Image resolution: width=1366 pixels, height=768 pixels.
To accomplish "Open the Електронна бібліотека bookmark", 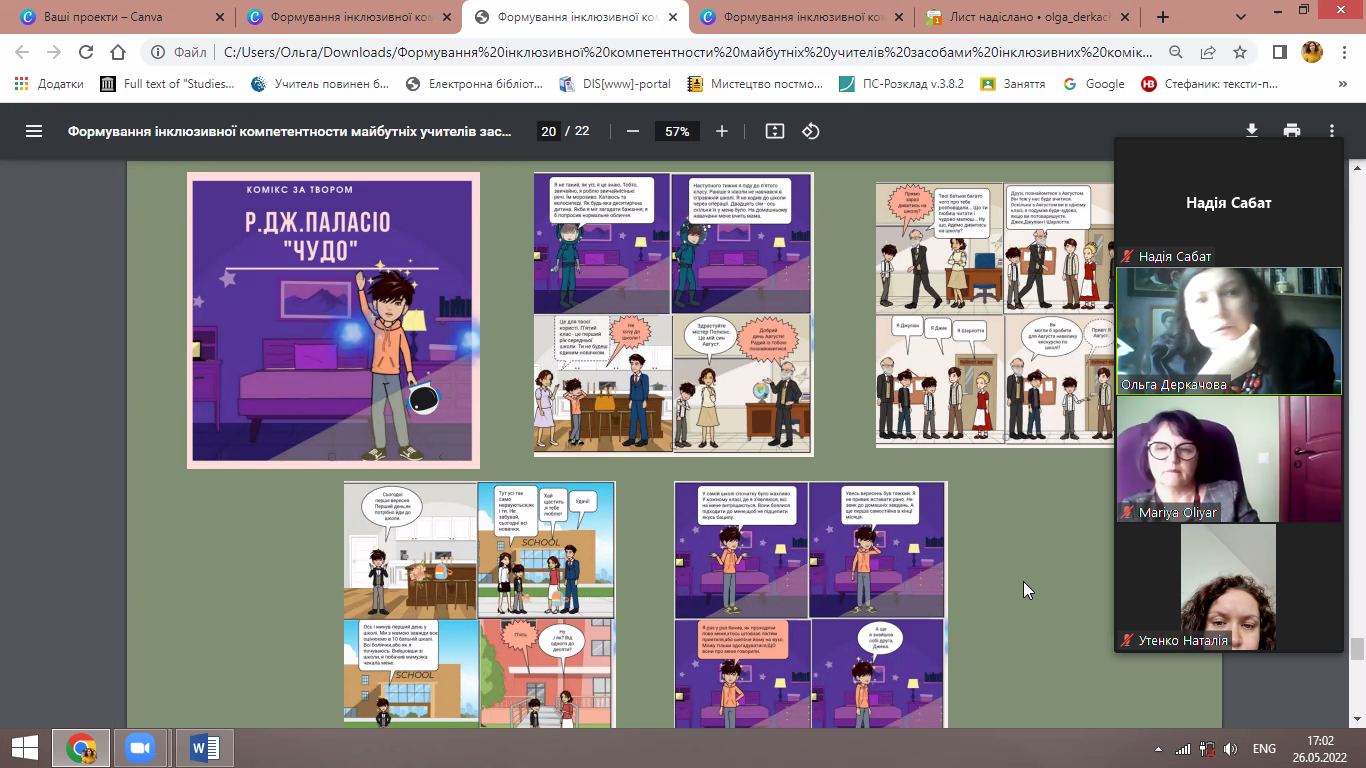I will tap(475, 84).
